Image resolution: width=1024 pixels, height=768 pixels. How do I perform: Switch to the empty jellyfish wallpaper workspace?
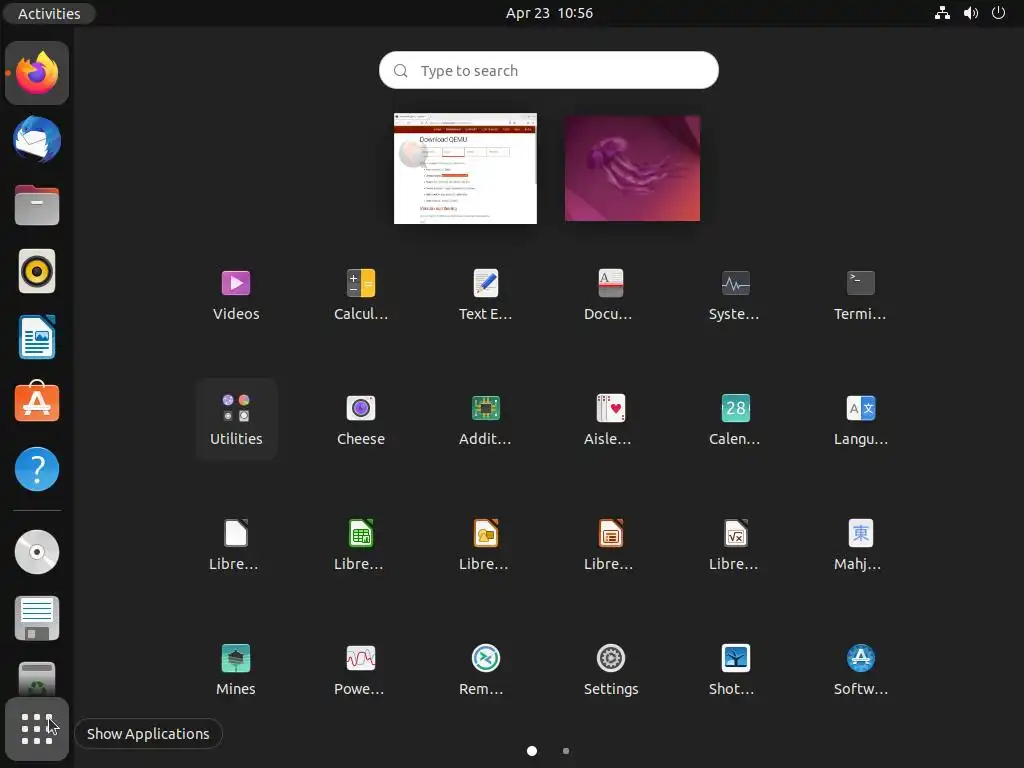point(632,168)
